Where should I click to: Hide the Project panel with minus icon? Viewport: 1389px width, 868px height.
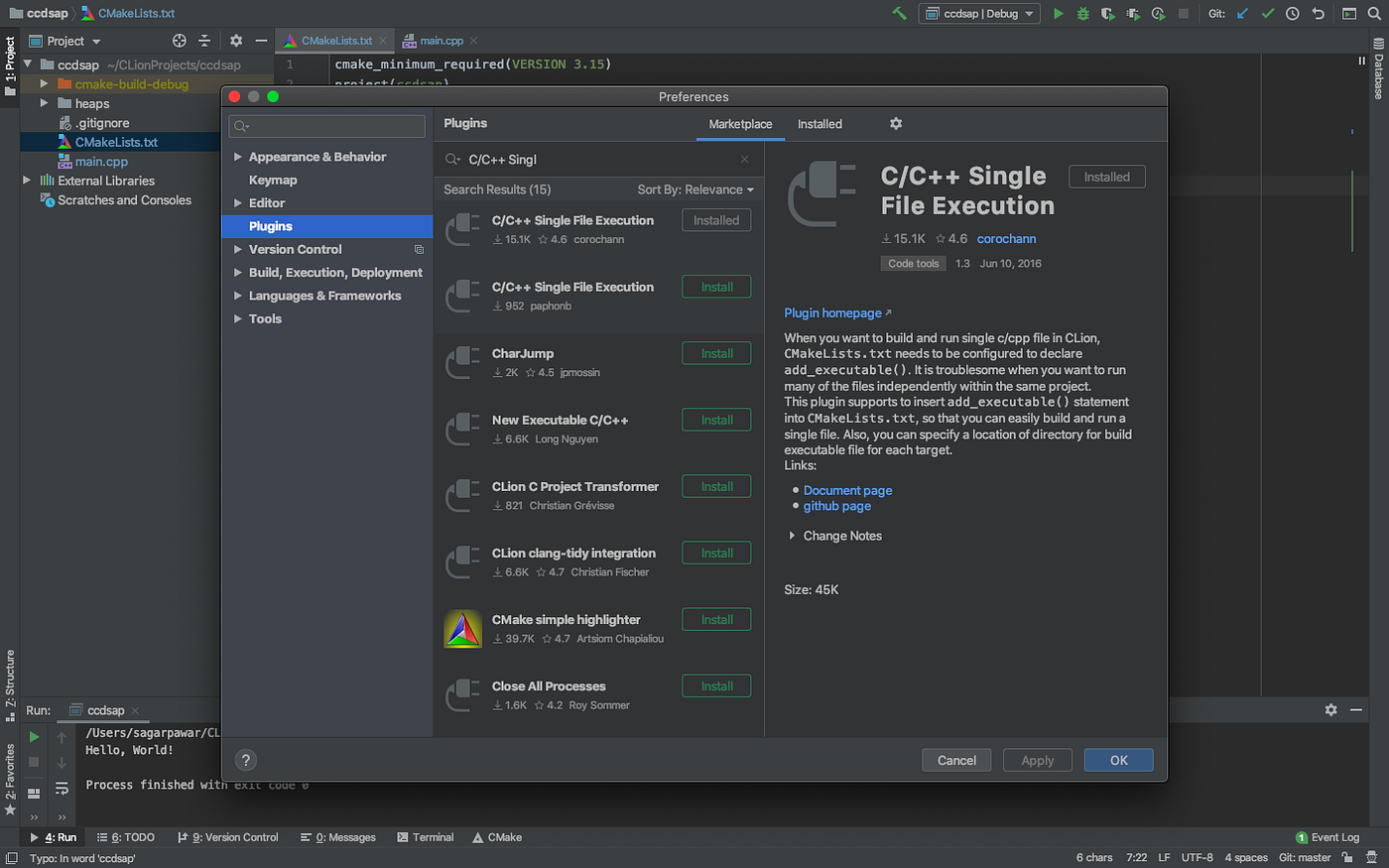[x=261, y=41]
